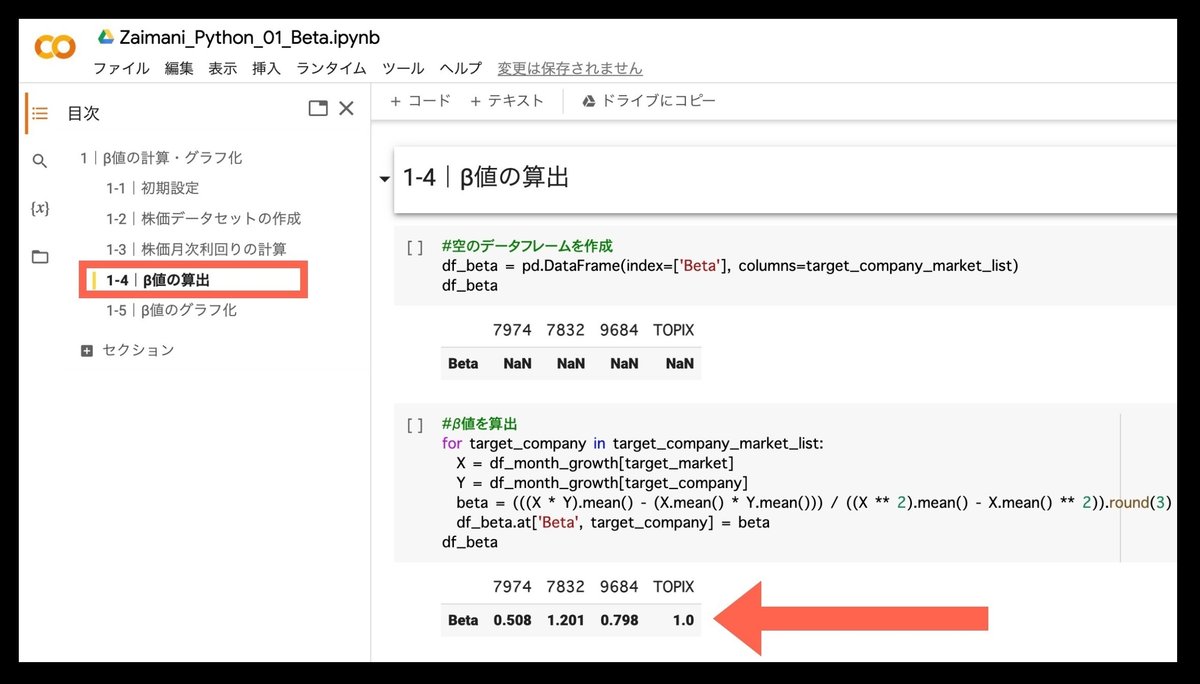Collapse the 1-4 | β値の算出 section heading
1200x684 pixels.
384,178
